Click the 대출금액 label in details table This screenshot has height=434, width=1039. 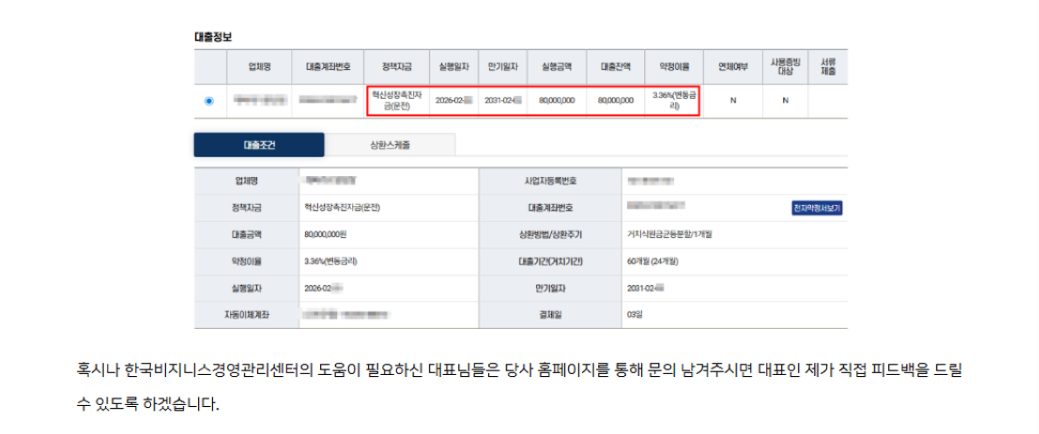click(x=246, y=235)
